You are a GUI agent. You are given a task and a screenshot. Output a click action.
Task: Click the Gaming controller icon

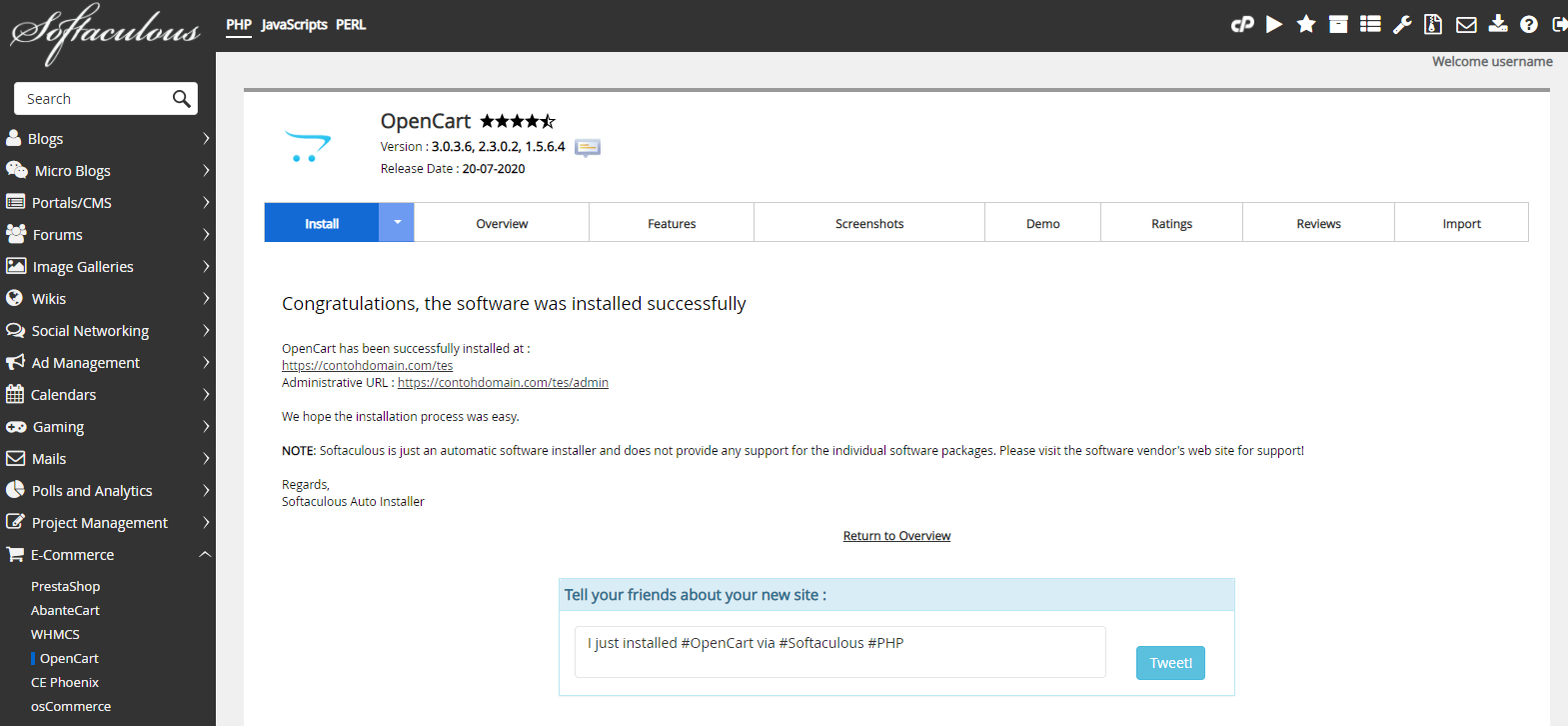click(x=16, y=426)
